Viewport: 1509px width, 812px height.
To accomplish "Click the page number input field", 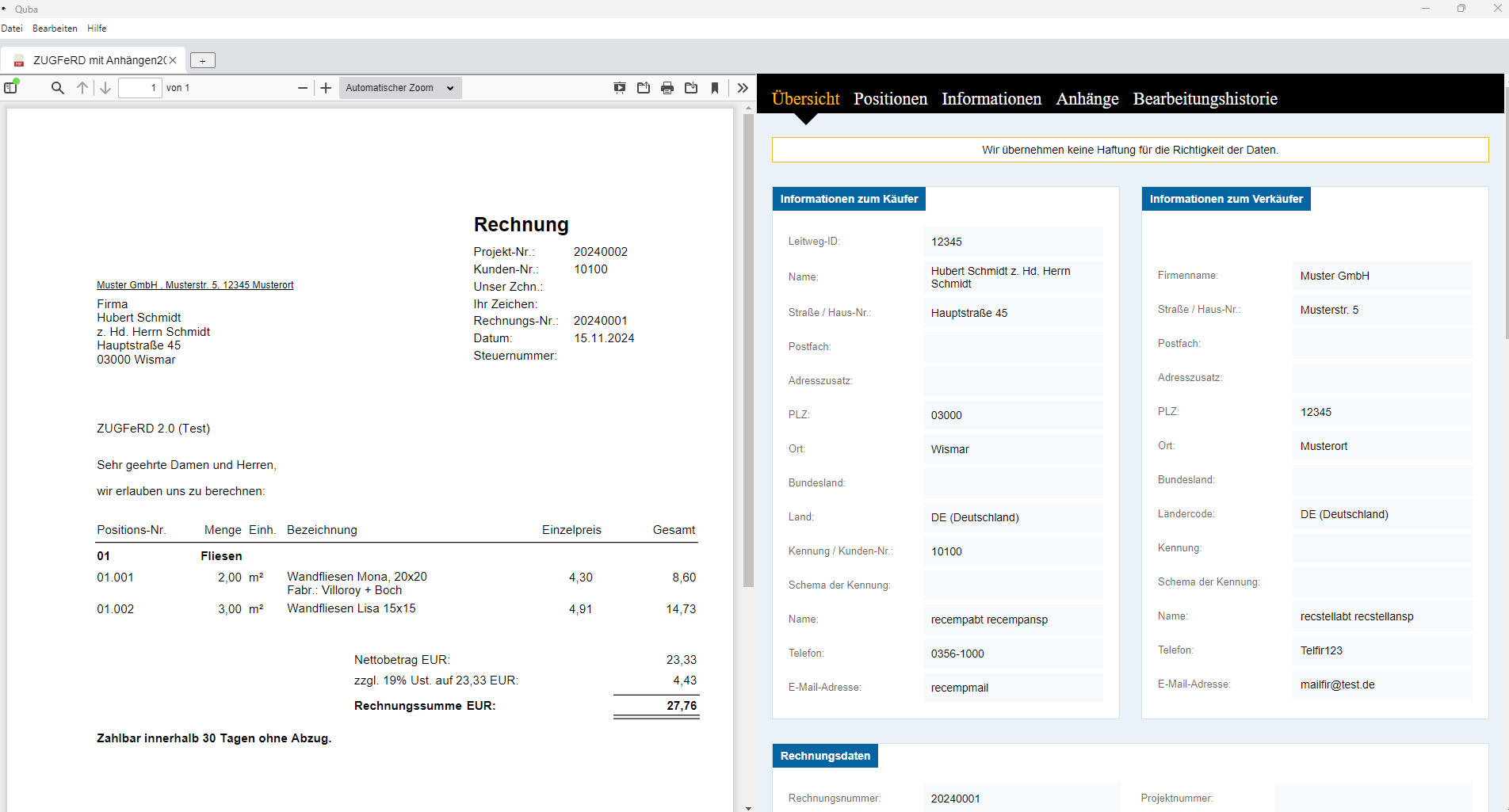I will click(x=139, y=88).
